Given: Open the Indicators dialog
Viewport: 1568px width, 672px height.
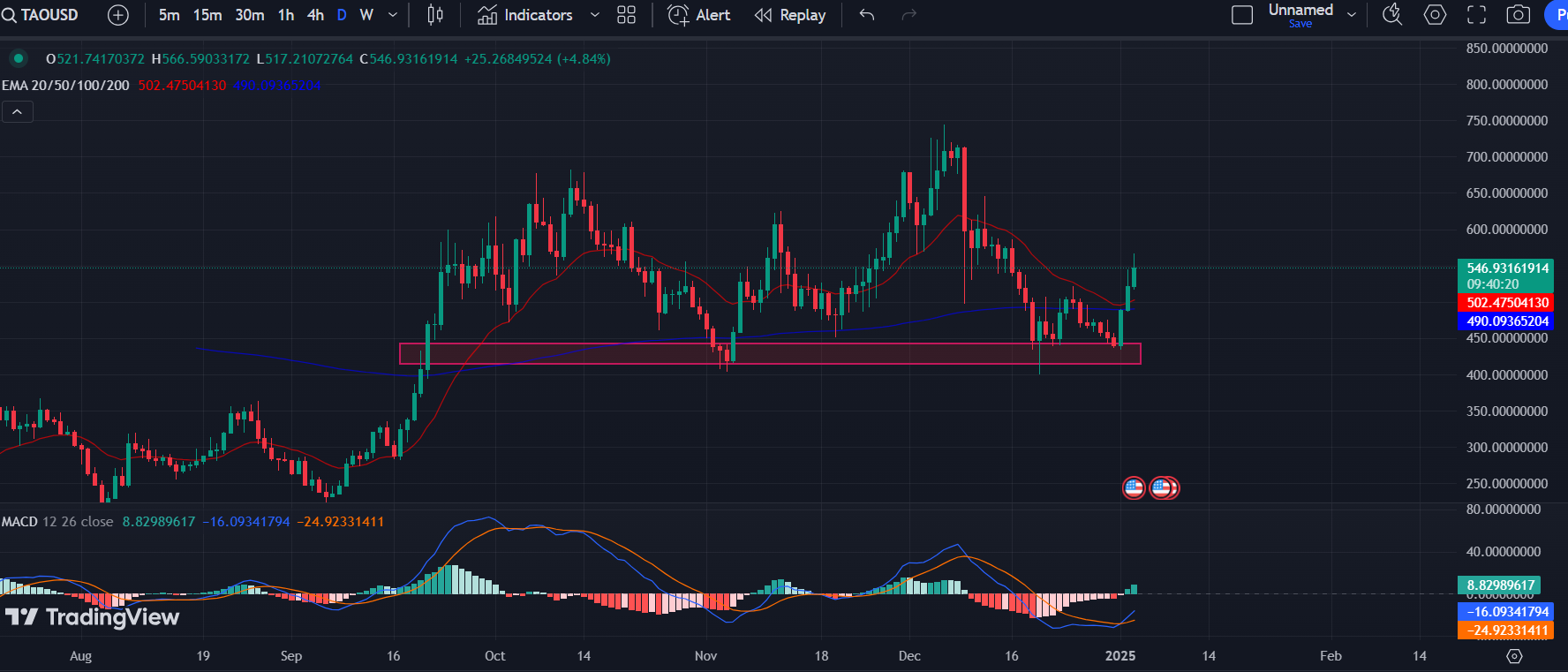Looking at the screenshot, I should click(x=525, y=15).
